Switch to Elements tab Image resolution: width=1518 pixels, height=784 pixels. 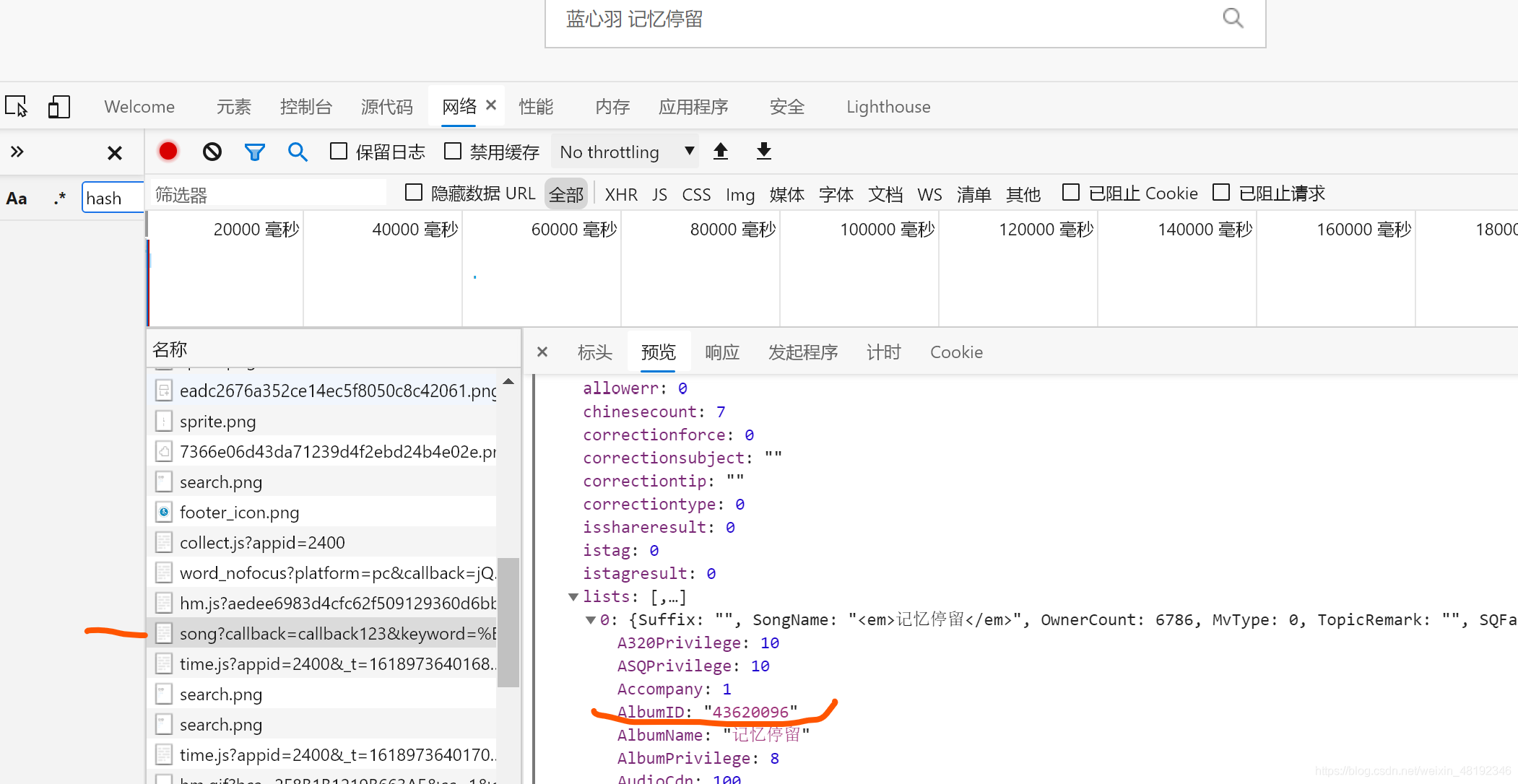[234, 107]
